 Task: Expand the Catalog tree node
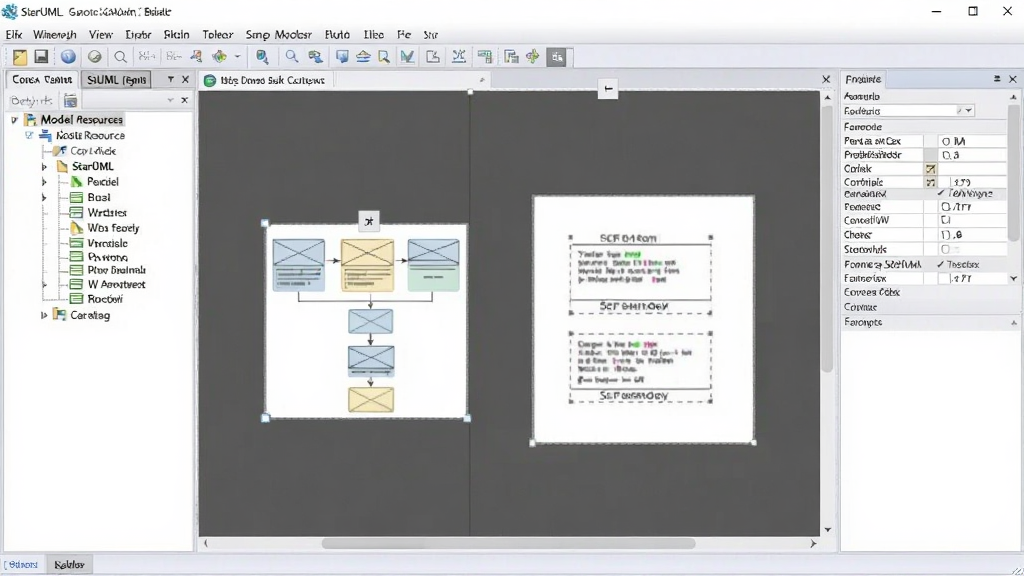(x=44, y=315)
